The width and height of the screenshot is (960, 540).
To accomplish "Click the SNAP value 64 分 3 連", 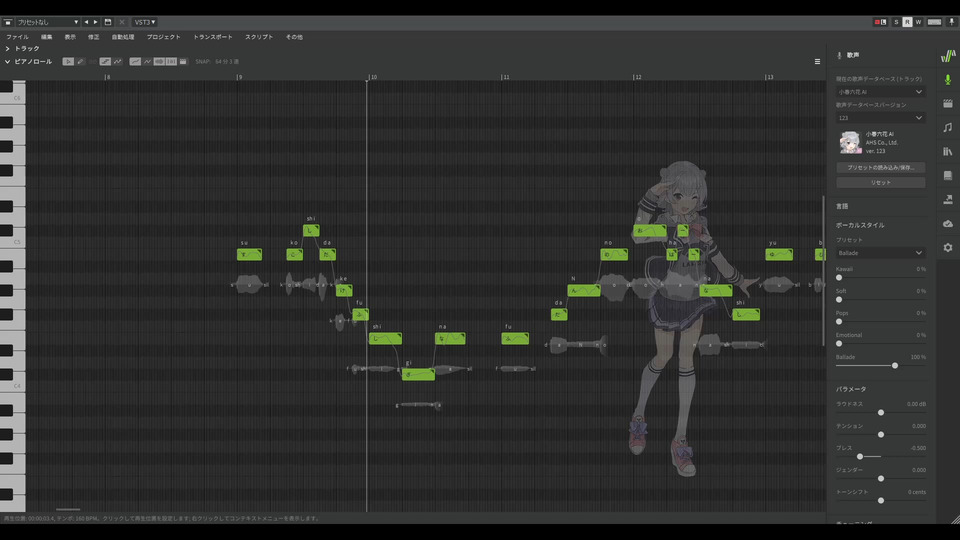I will click(x=227, y=62).
